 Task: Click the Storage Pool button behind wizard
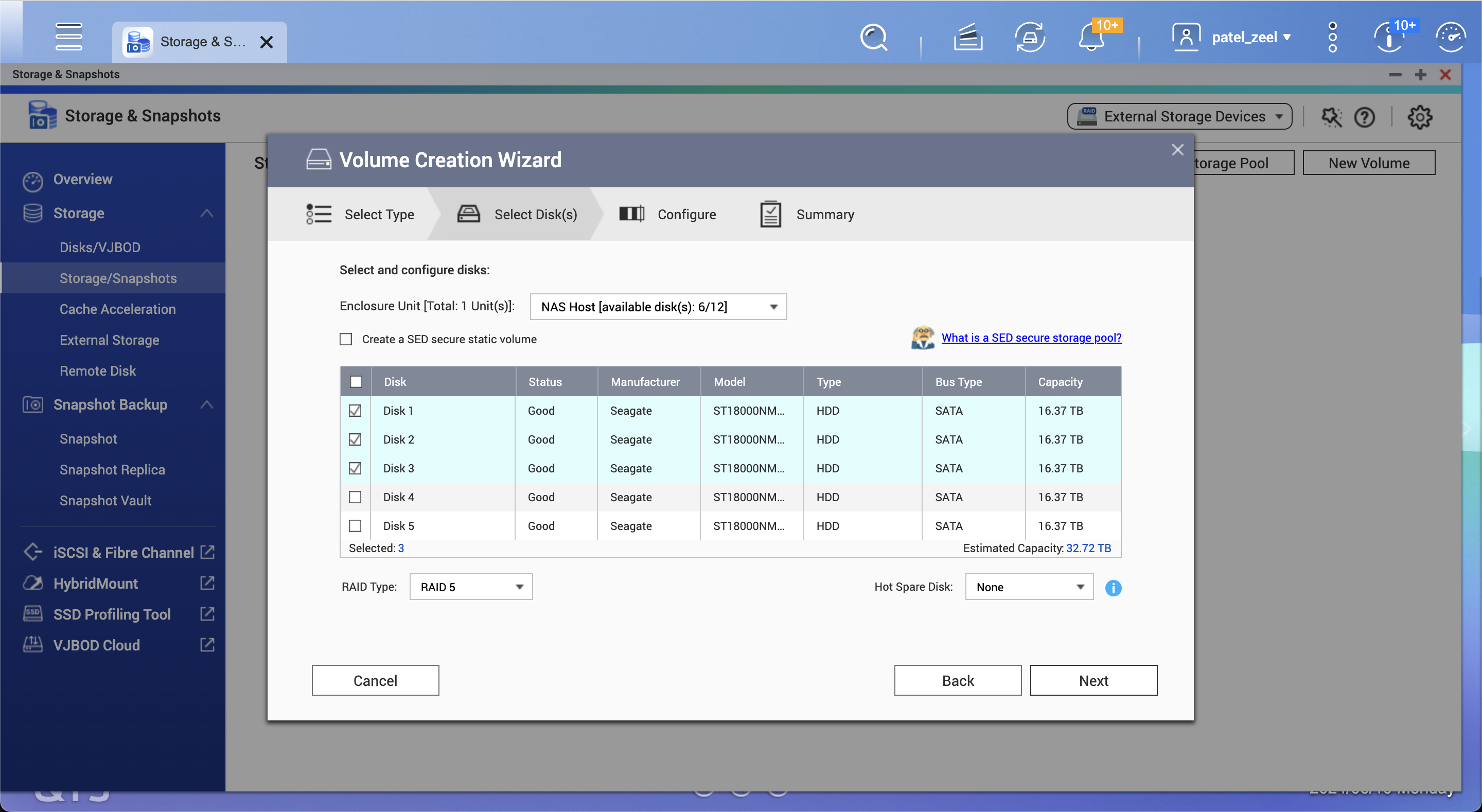1244,163
